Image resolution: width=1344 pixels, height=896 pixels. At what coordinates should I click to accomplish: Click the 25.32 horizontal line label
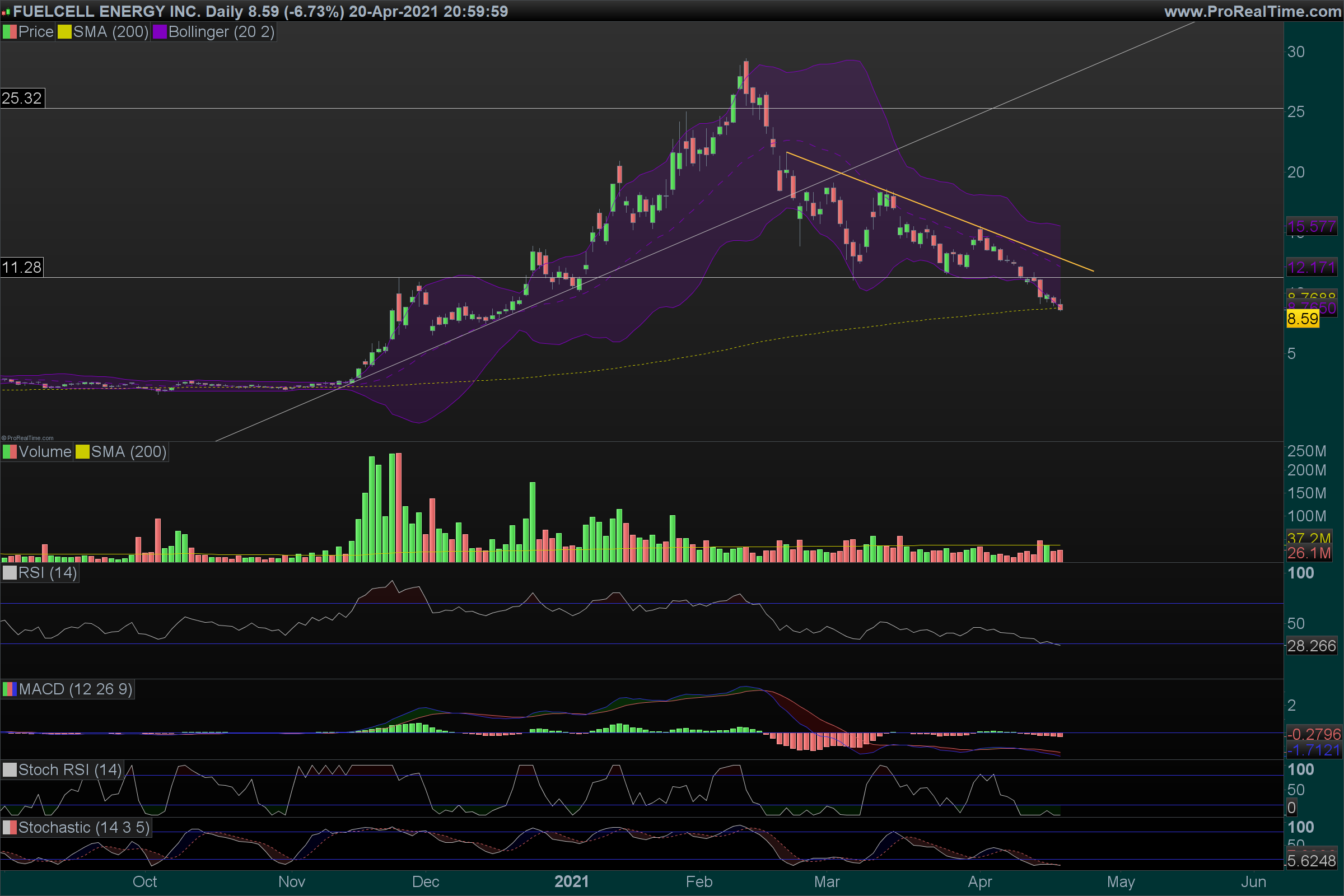pos(22,99)
